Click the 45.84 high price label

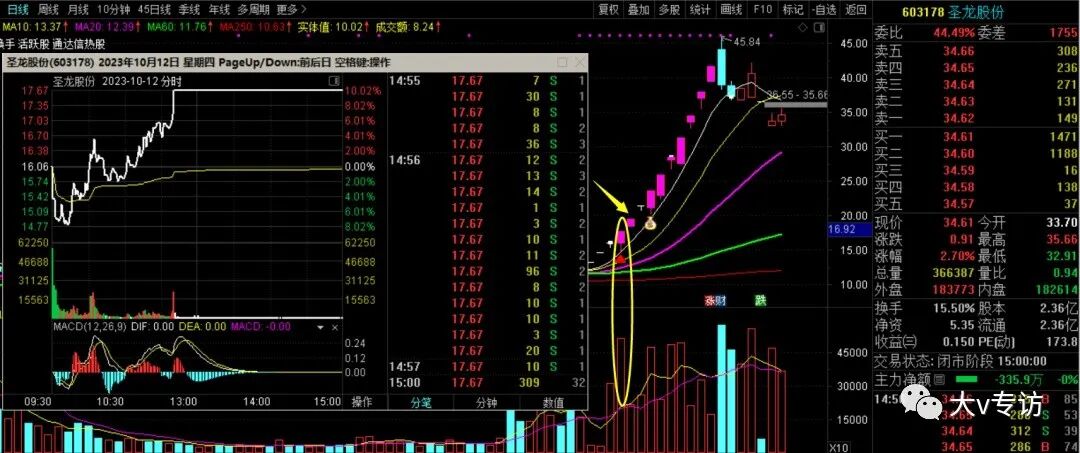747,42
